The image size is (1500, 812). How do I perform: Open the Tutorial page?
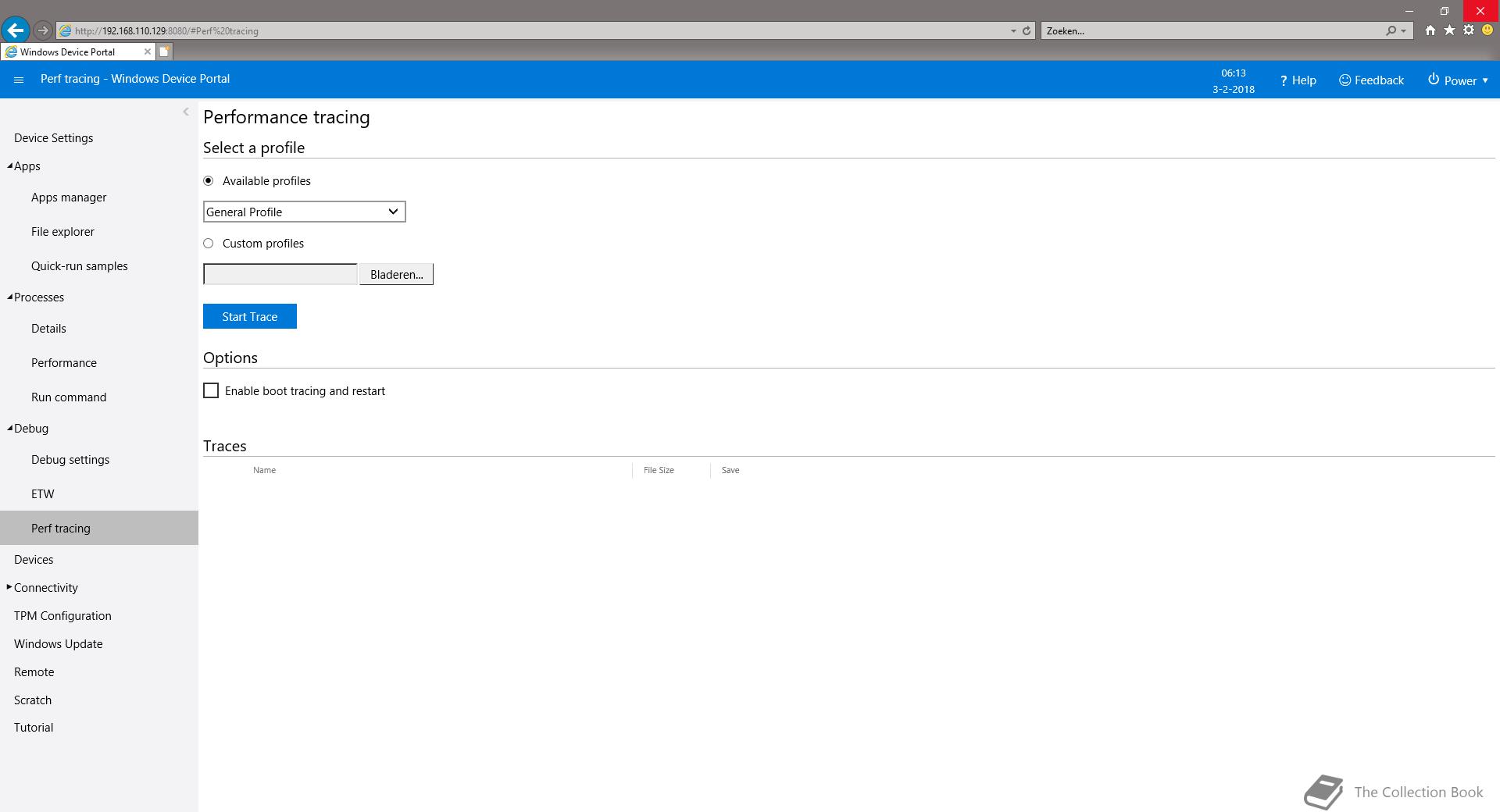pyautogui.click(x=34, y=728)
